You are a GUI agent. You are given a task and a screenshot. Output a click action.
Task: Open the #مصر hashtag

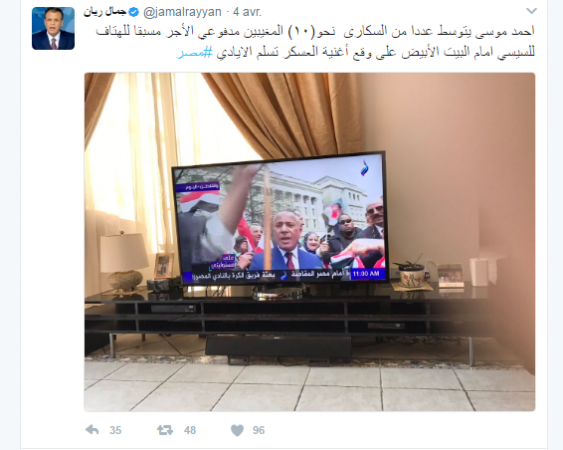point(195,52)
